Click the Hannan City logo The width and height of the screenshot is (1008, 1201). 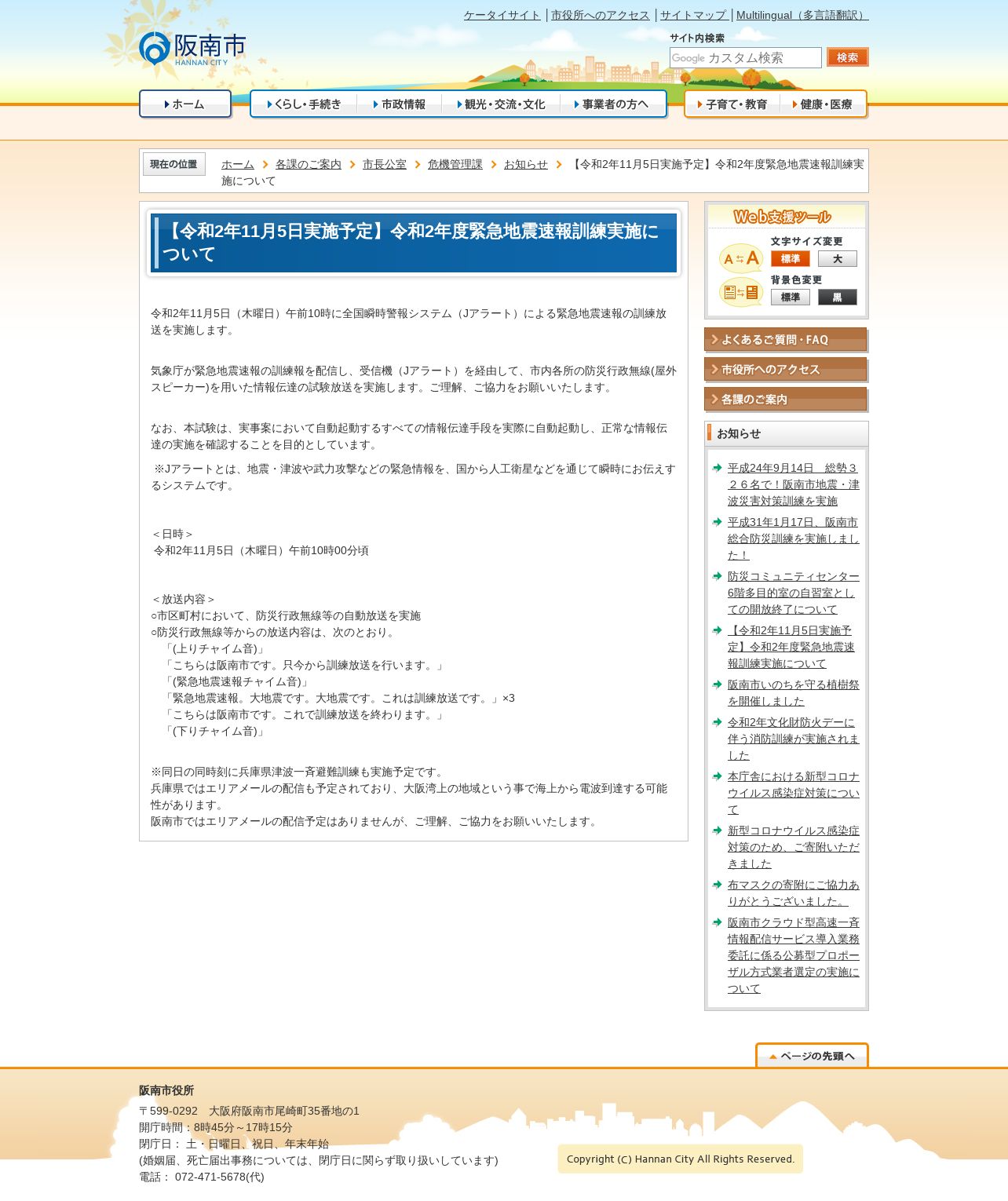[192, 49]
